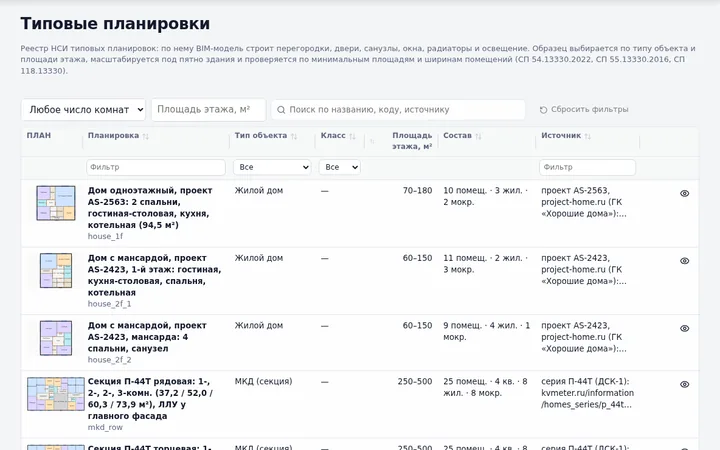The width and height of the screenshot is (720, 450).
Task: Sort by Площадь этажа column sort icon
Action: click(x=372, y=141)
